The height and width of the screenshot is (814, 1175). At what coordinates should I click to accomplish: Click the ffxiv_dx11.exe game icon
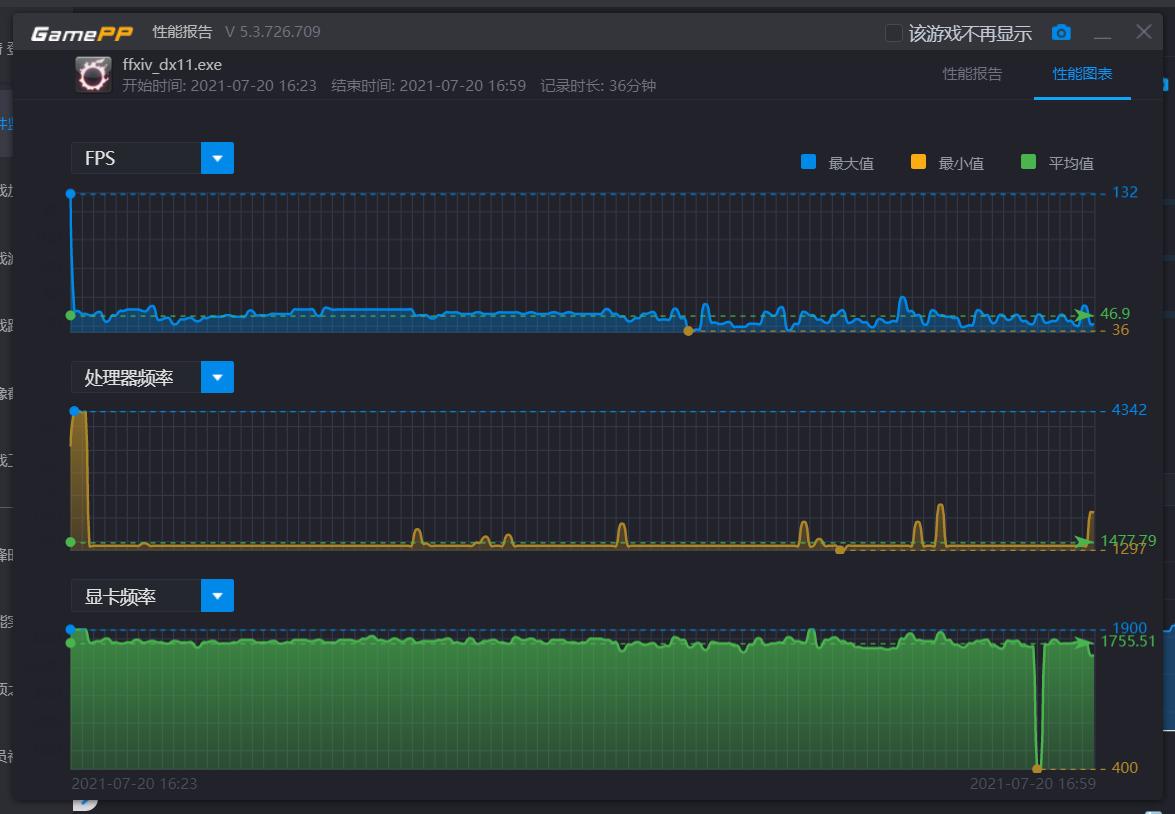pyautogui.click(x=94, y=75)
